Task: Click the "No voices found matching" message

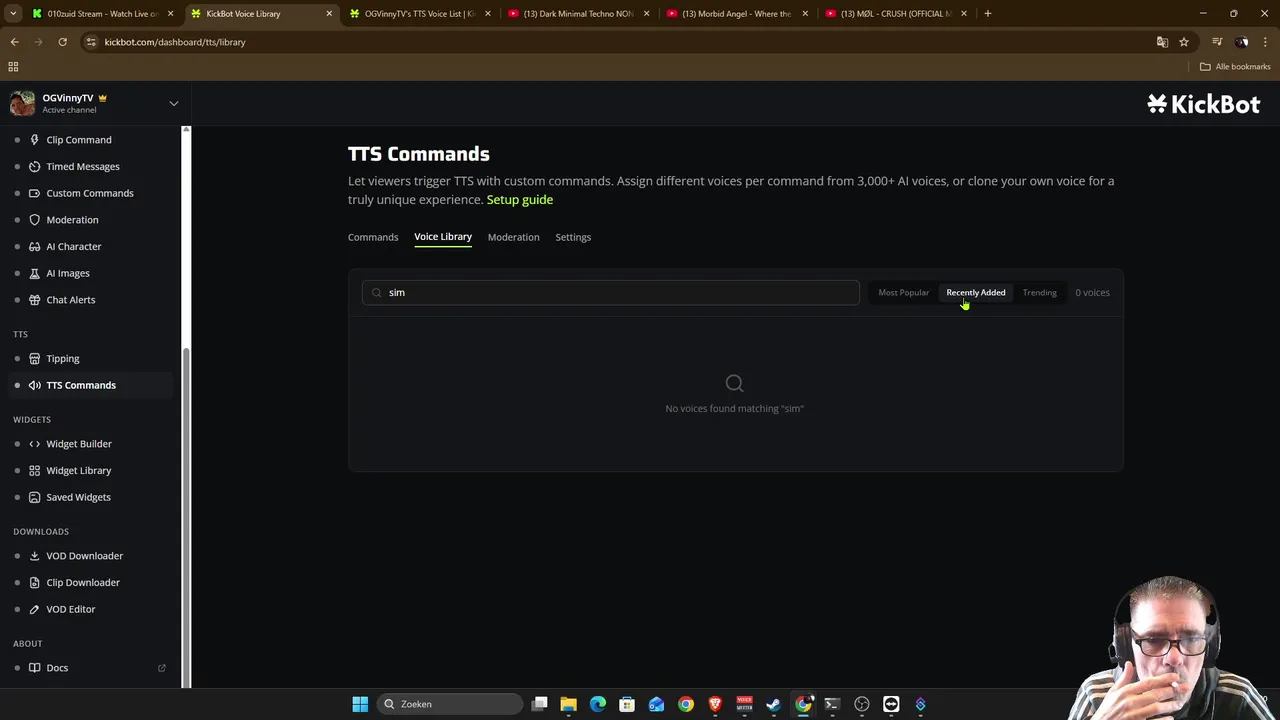Action: point(735,408)
